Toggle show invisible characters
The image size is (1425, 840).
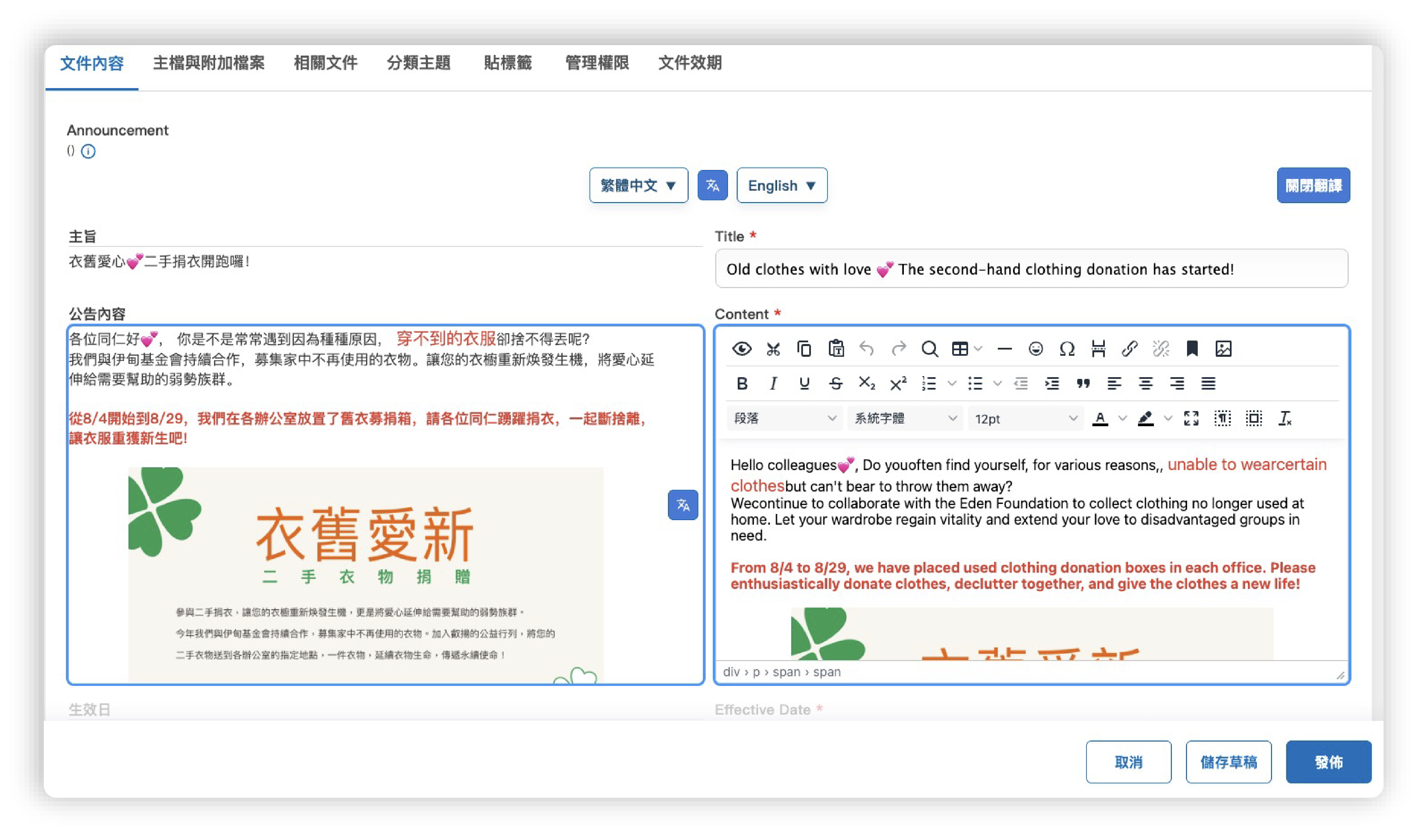pyautogui.click(x=1222, y=418)
